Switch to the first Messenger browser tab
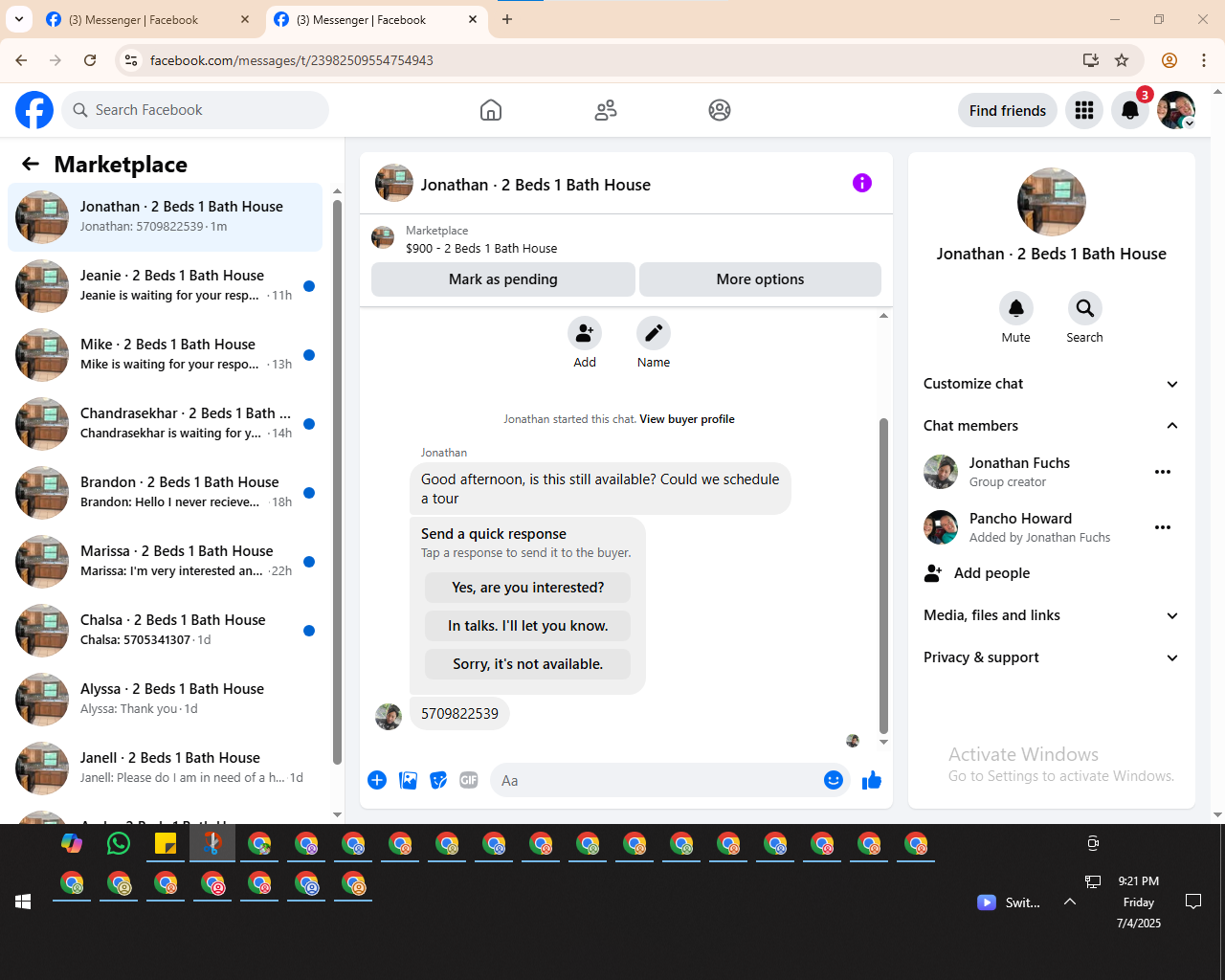The height and width of the screenshot is (980, 1225). [x=148, y=19]
